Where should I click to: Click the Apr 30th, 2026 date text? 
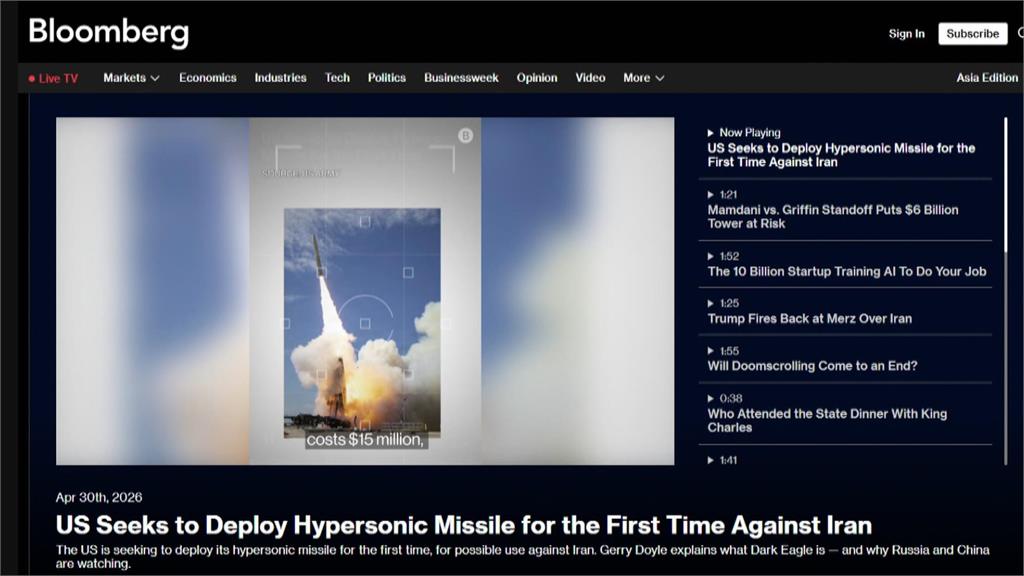(x=99, y=498)
